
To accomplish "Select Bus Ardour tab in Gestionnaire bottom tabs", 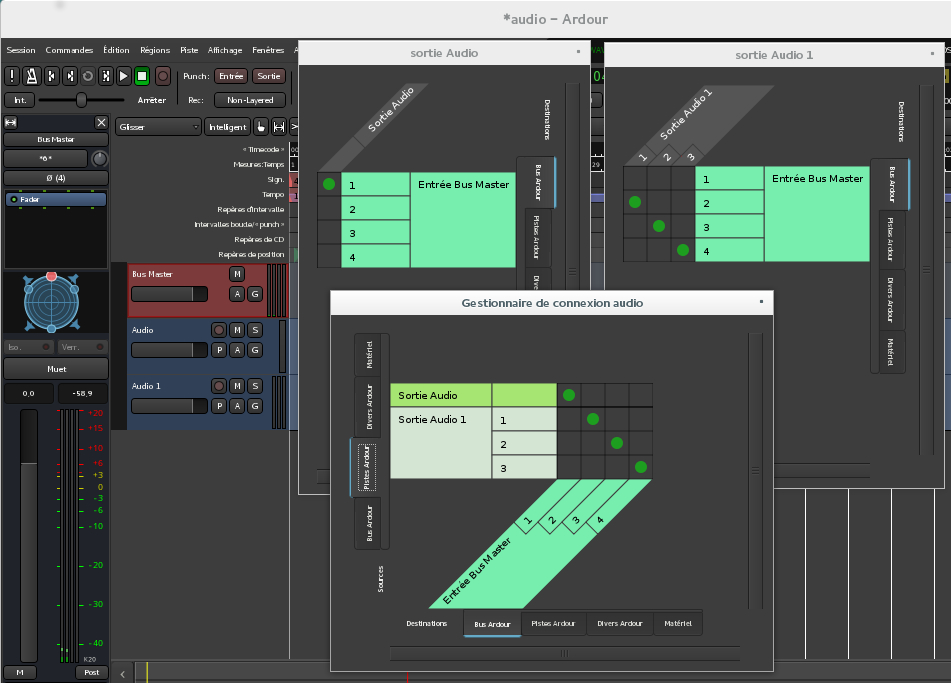I will point(492,624).
